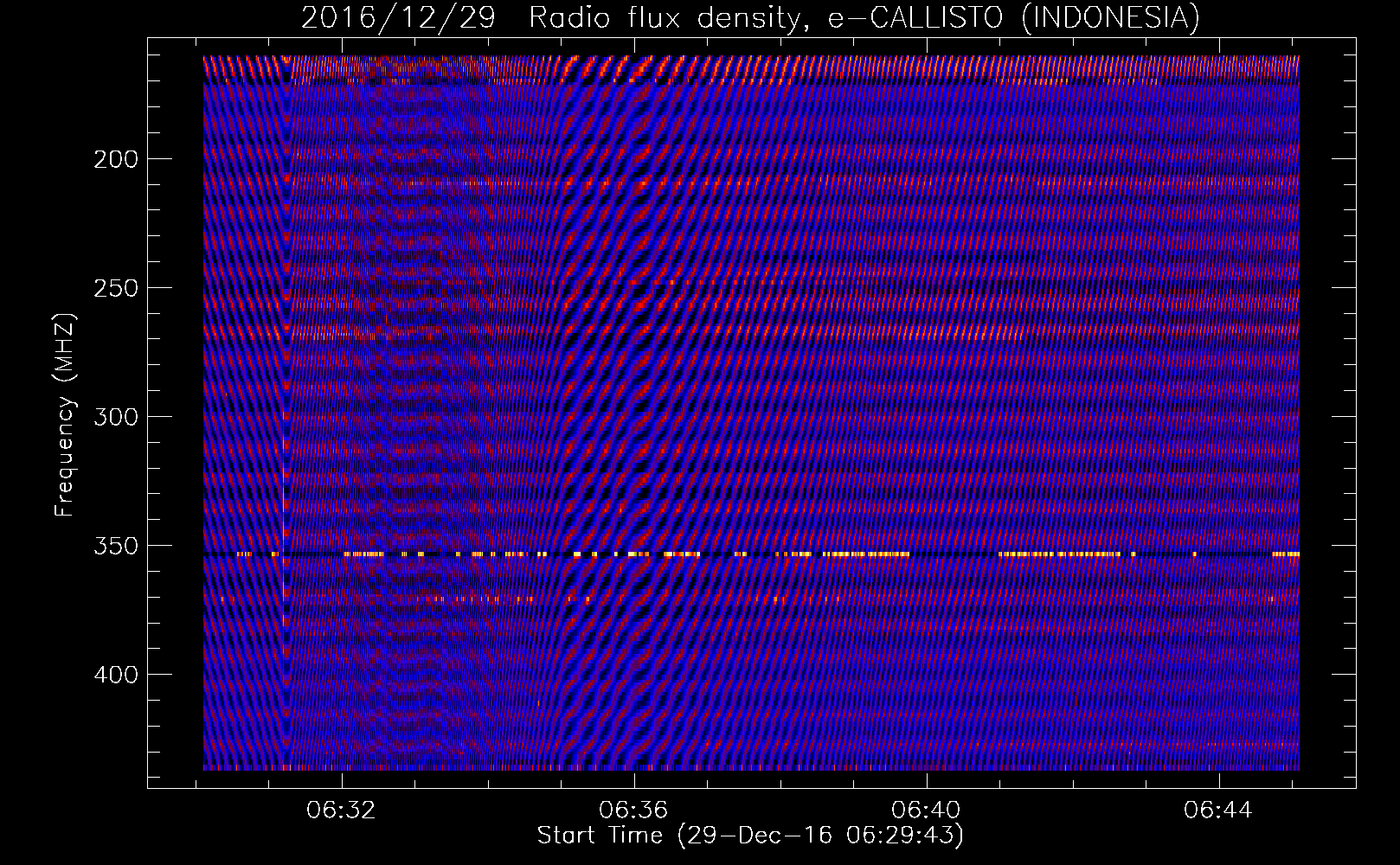The height and width of the screenshot is (865, 1400).
Task: Click the 06:44 time tick label
Action: tap(1219, 811)
